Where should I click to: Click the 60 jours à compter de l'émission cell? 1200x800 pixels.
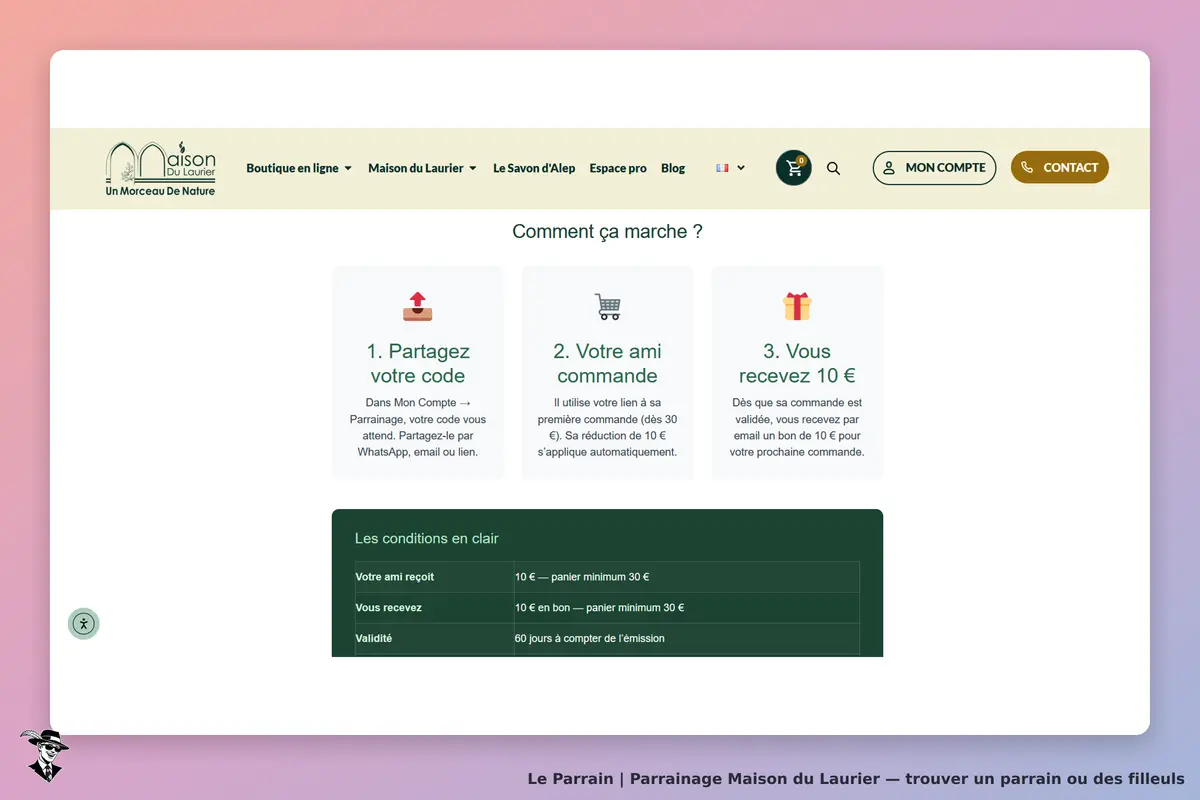687,638
